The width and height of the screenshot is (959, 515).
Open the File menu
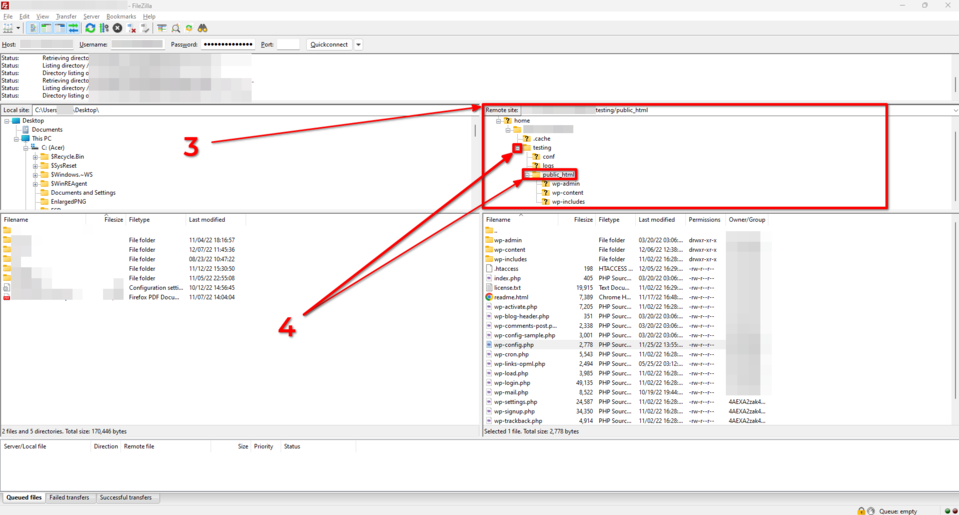click(8, 17)
